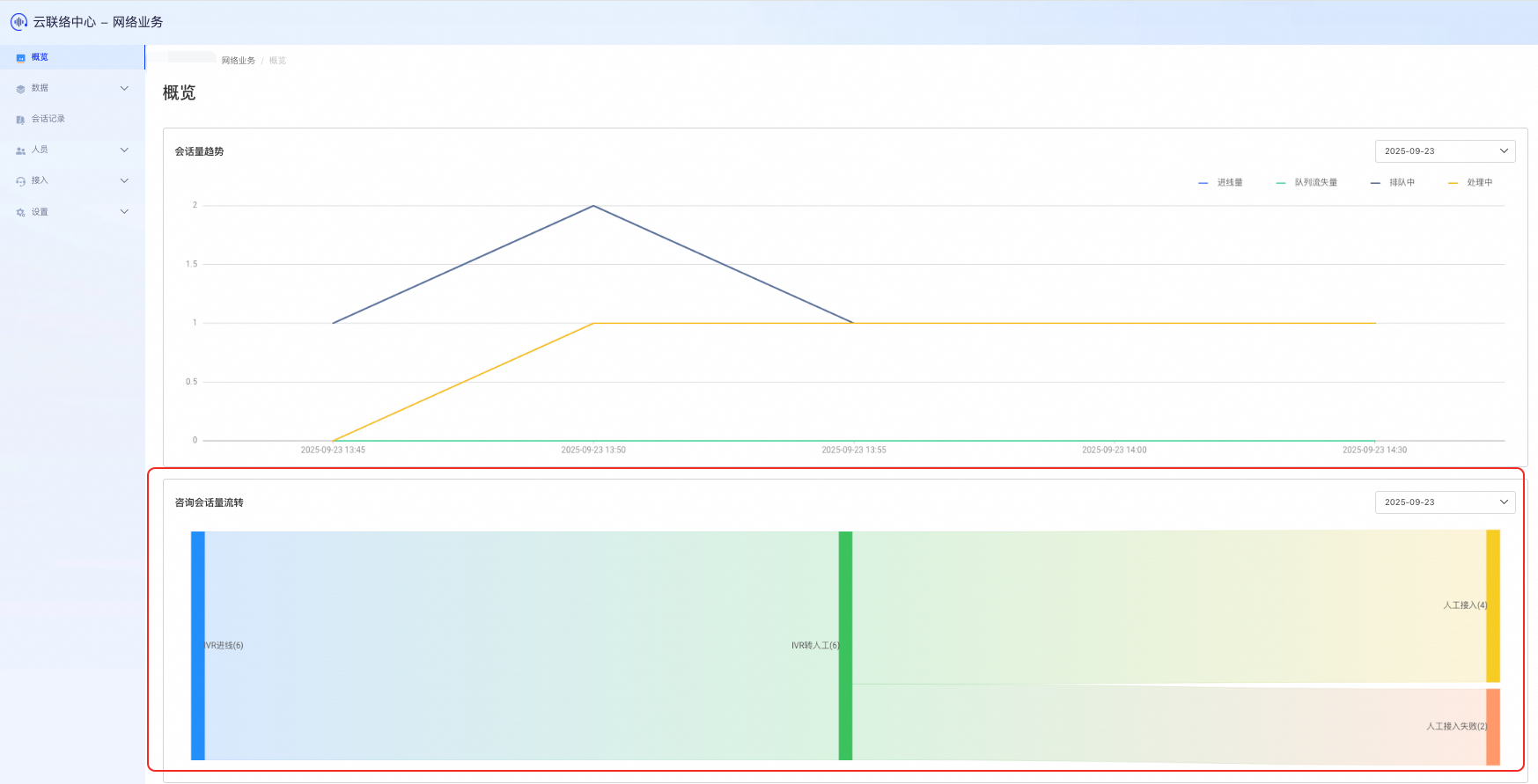Open the 会话量趋势 date dropdown
Viewport: 1538px width, 784px height.
coord(1445,151)
